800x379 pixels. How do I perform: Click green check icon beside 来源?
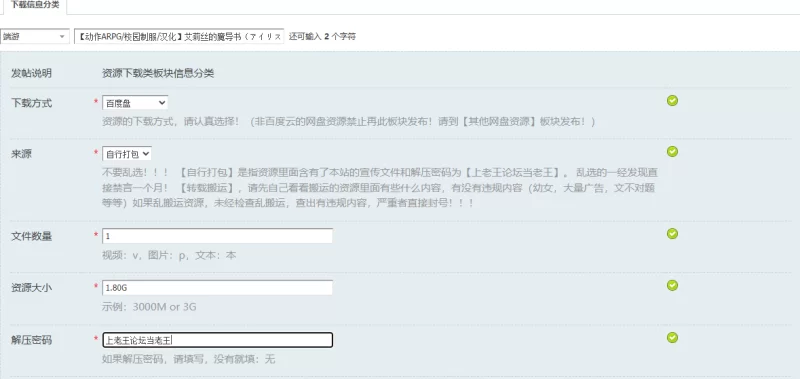pyautogui.click(x=672, y=151)
